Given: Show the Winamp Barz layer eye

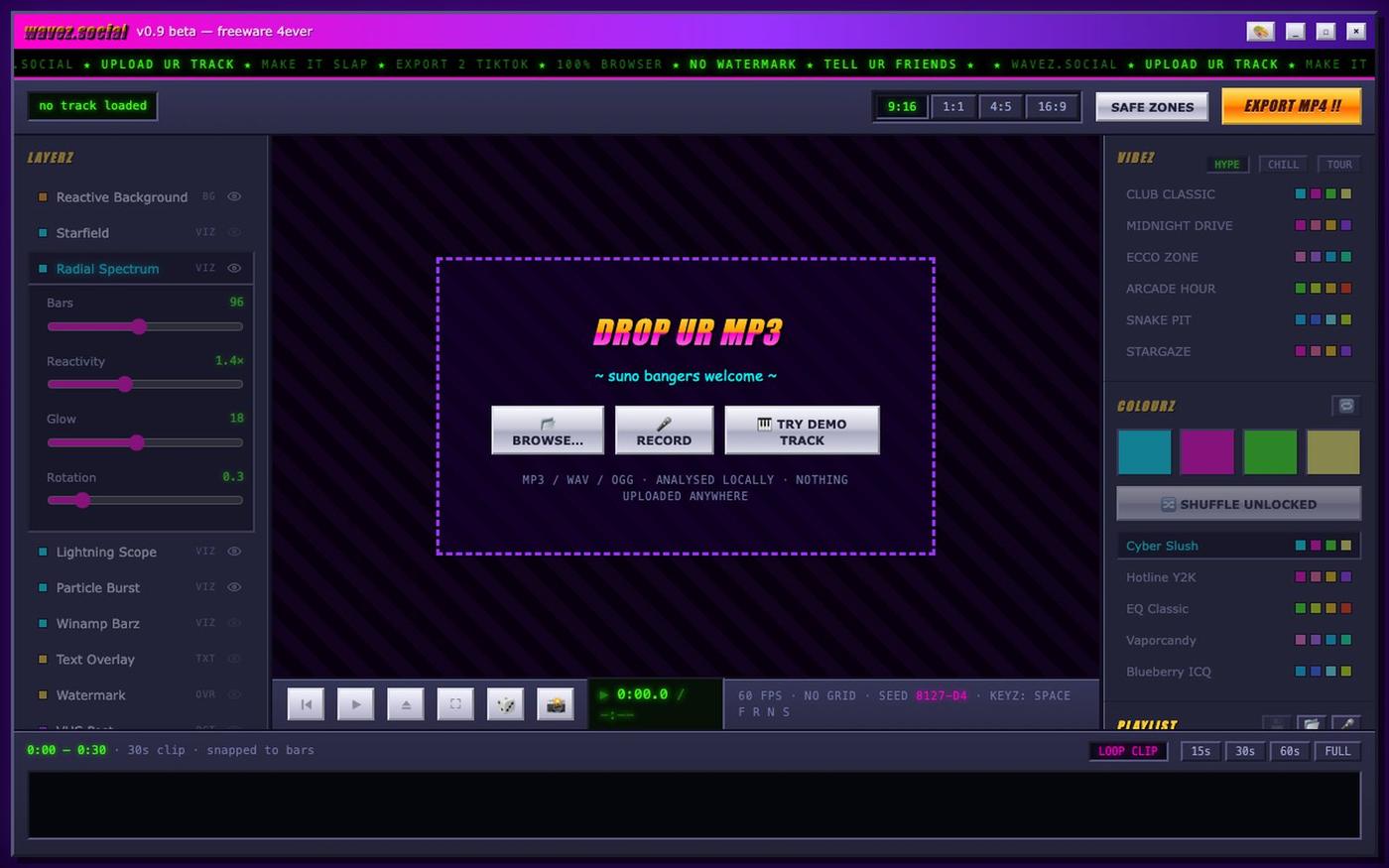Looking at the screenshot, I should [x=234, y=622].
